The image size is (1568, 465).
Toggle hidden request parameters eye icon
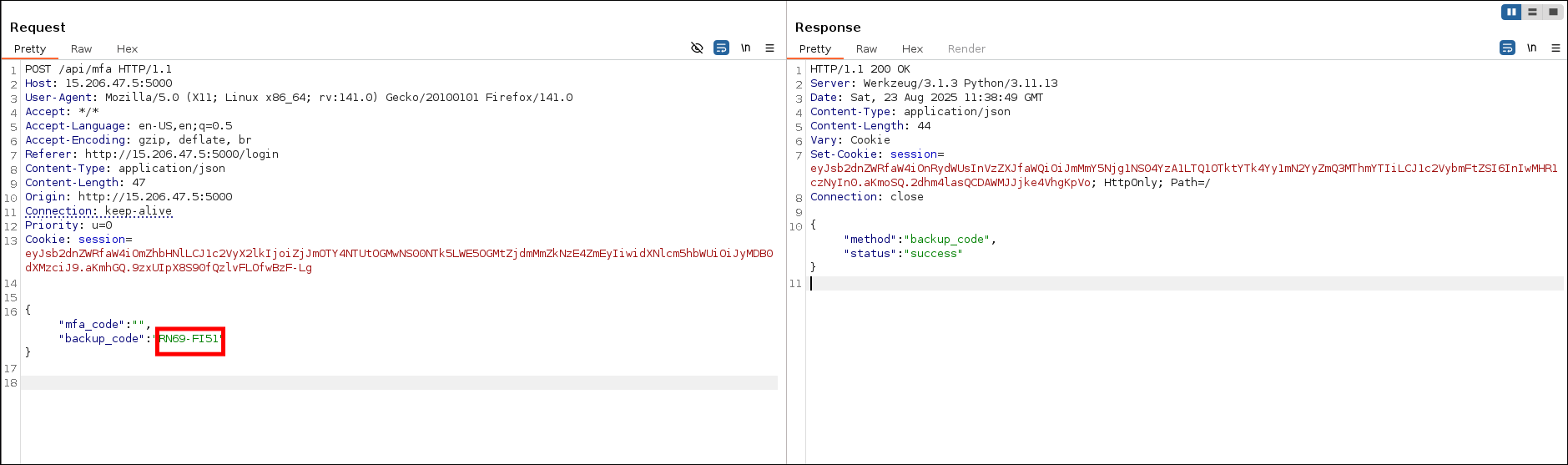(x=697, y=48)
